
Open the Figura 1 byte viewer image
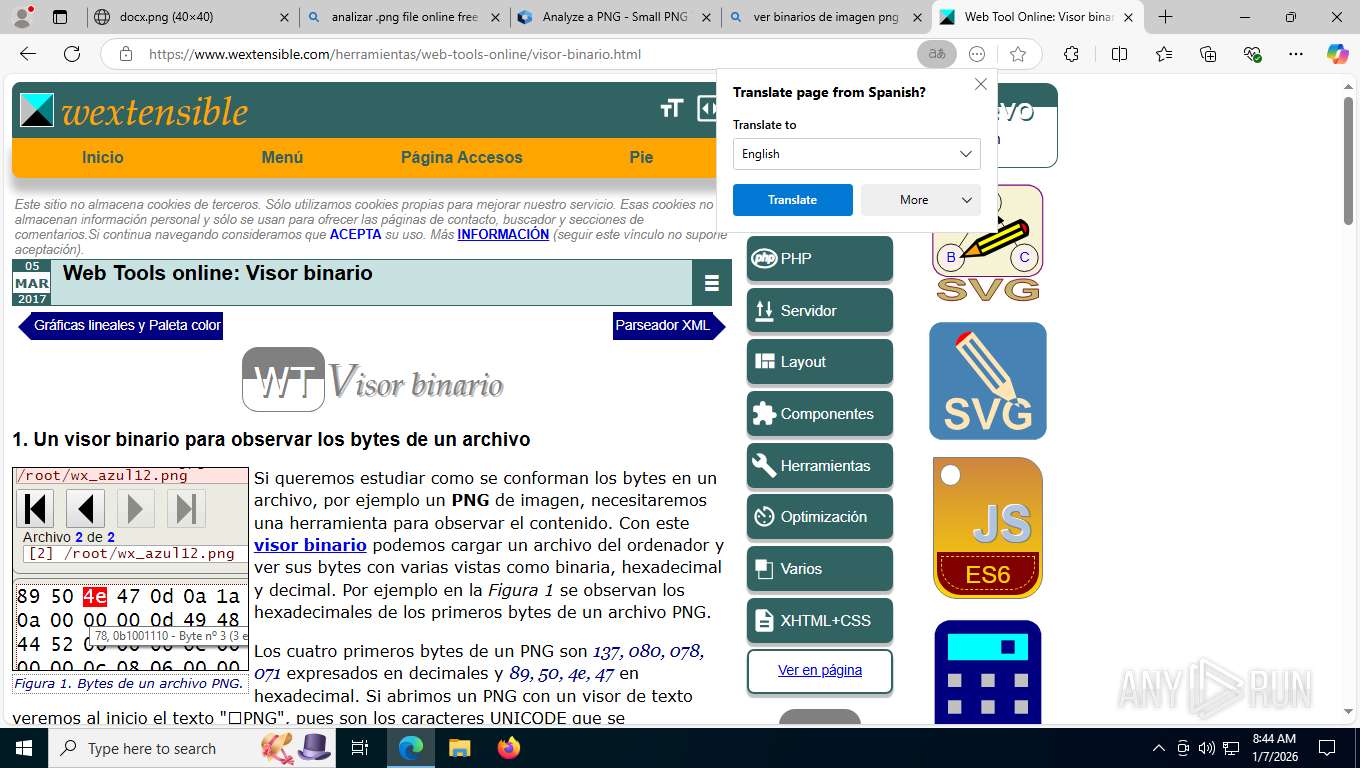[x=130, y=569]
